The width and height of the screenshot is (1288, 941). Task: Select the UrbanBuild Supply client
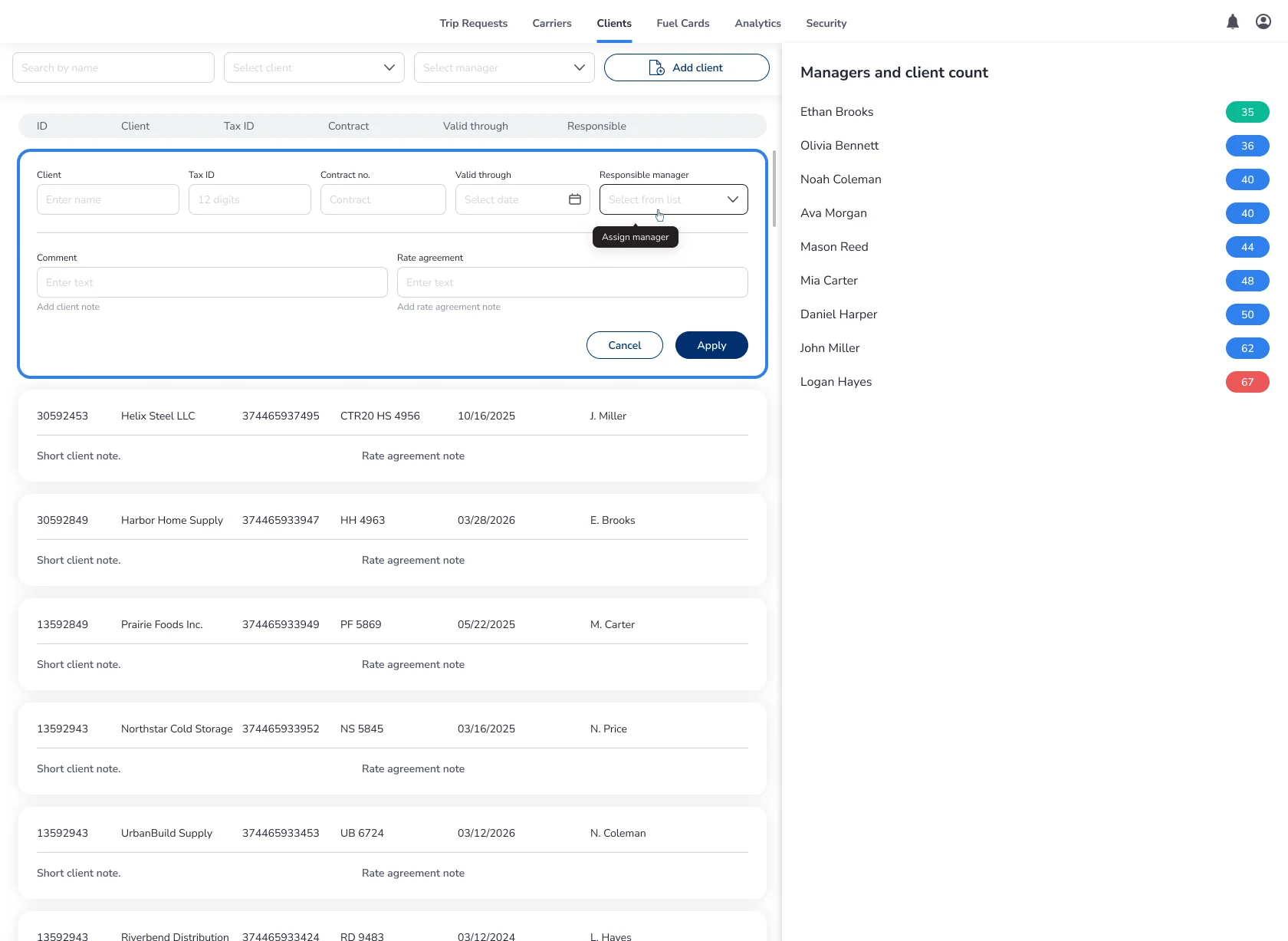click(x=166, y=833)
